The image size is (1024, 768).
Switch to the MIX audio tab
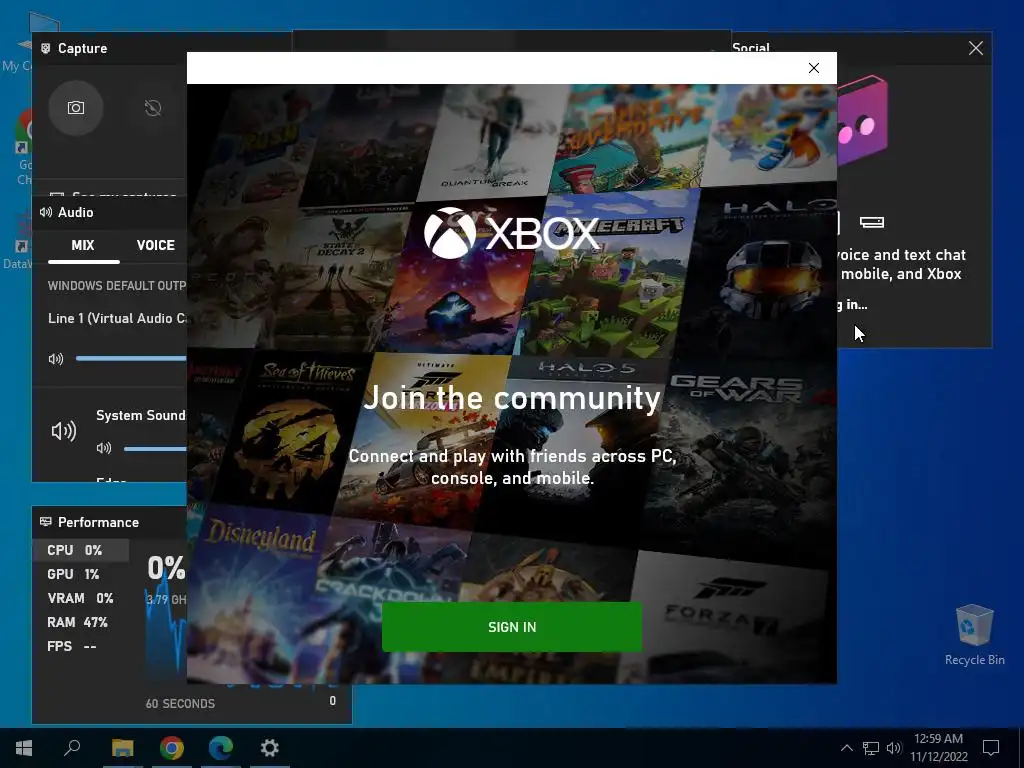pyautogui.click(x=83, y=246)
